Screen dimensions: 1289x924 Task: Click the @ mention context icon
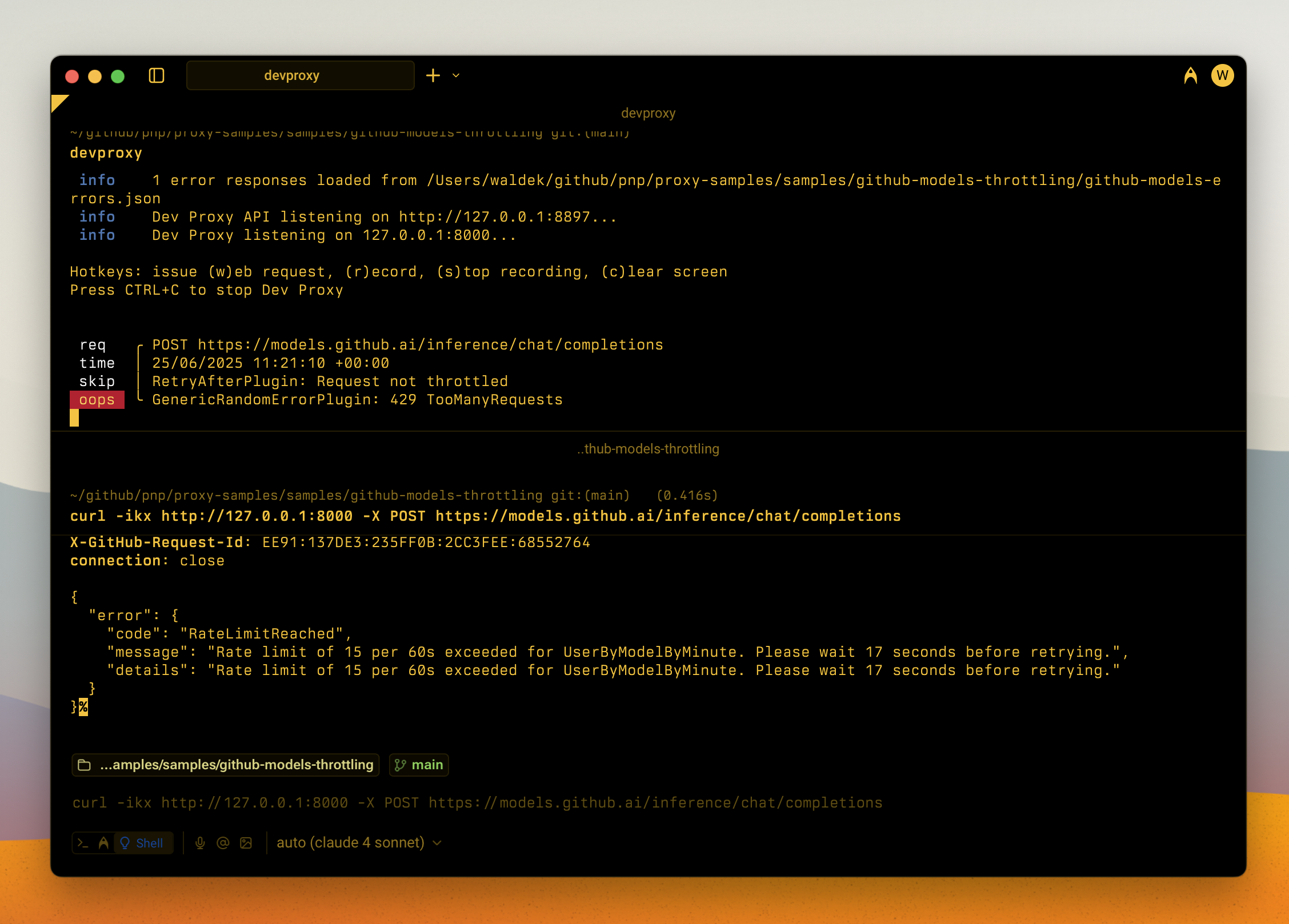223,843
